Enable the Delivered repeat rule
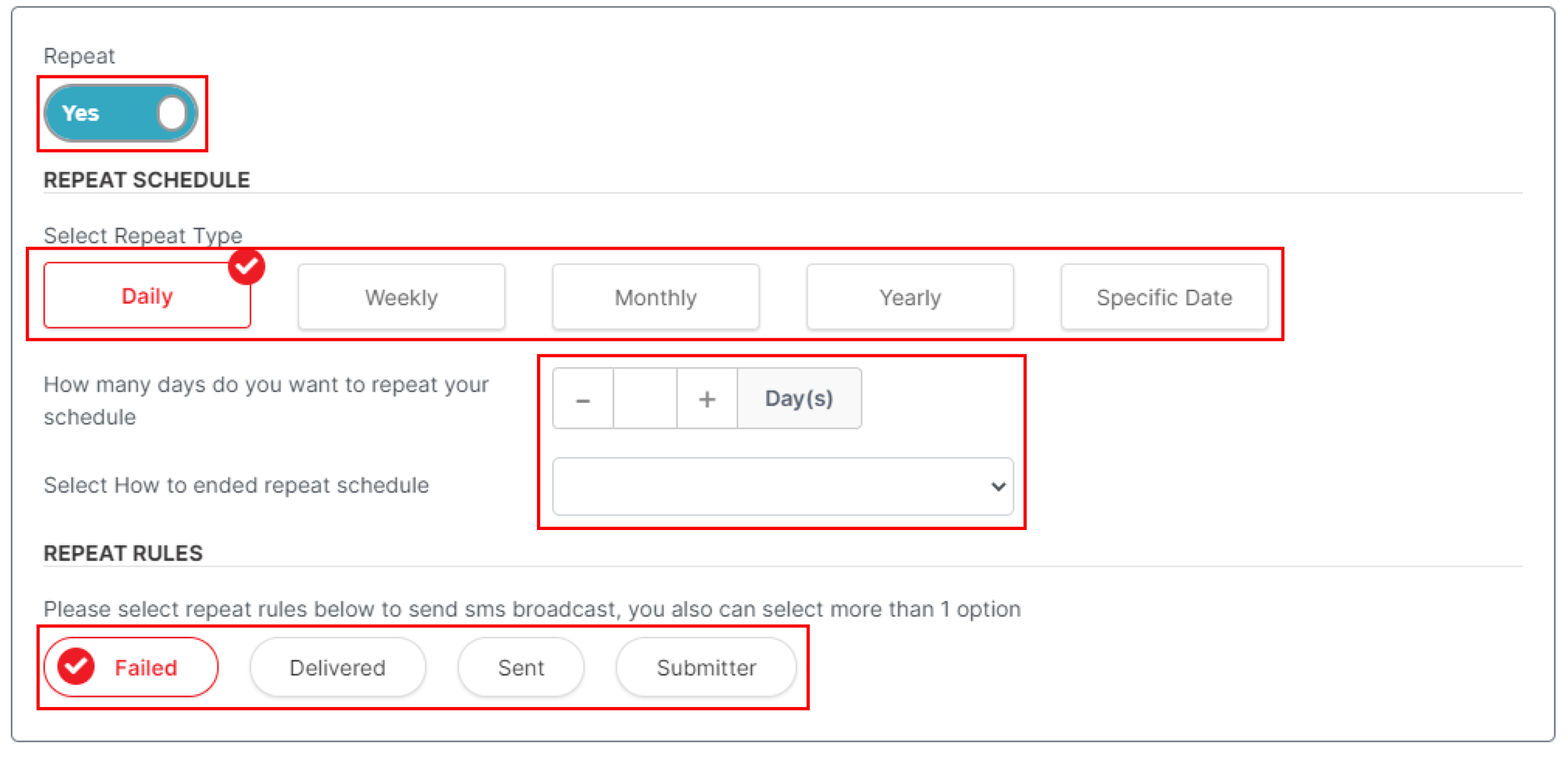The width and height of the screenshot is (1568, 758). click(338, 668)
